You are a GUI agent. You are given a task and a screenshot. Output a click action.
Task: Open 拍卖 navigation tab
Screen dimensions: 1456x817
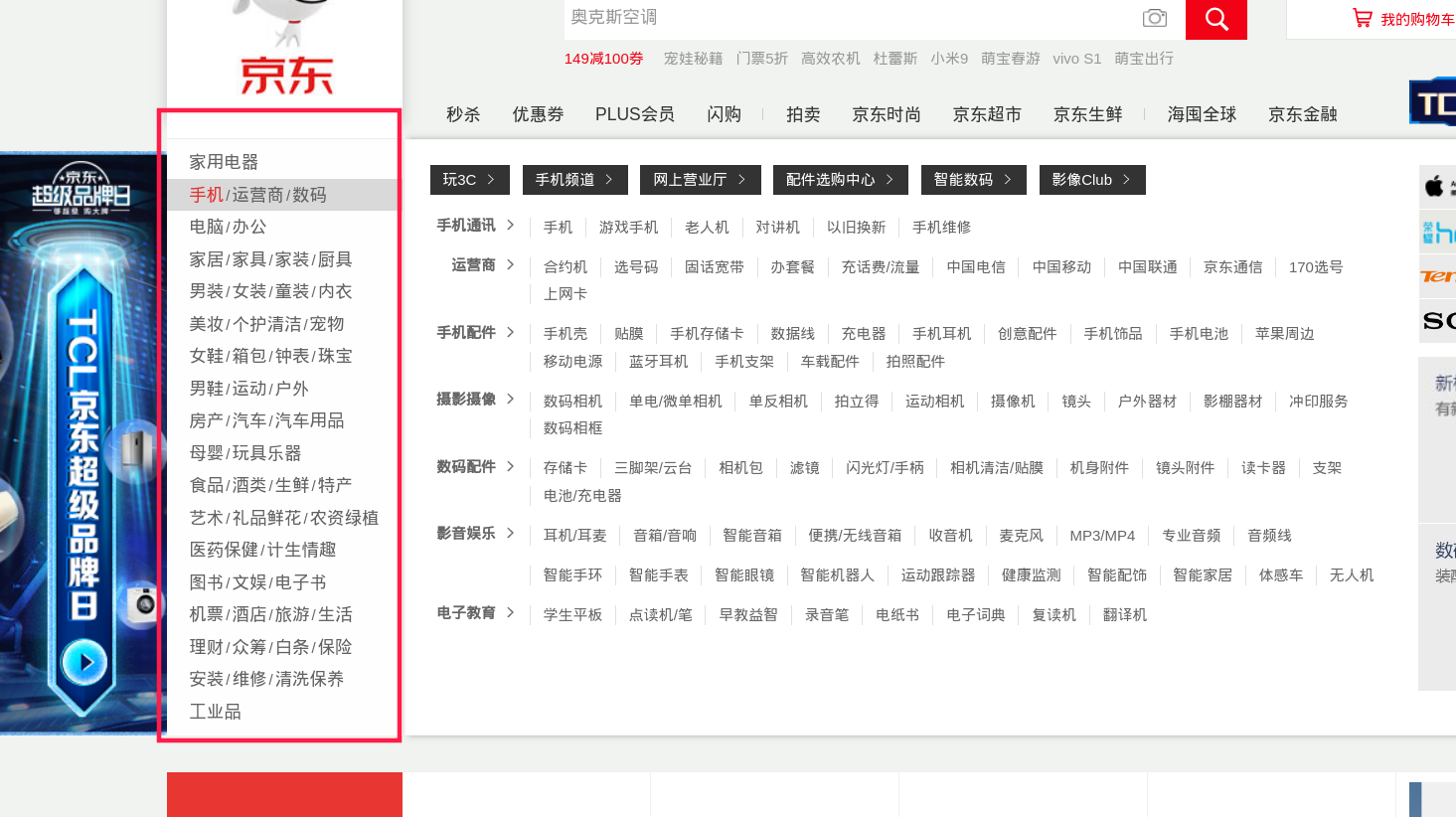point(803,114)
